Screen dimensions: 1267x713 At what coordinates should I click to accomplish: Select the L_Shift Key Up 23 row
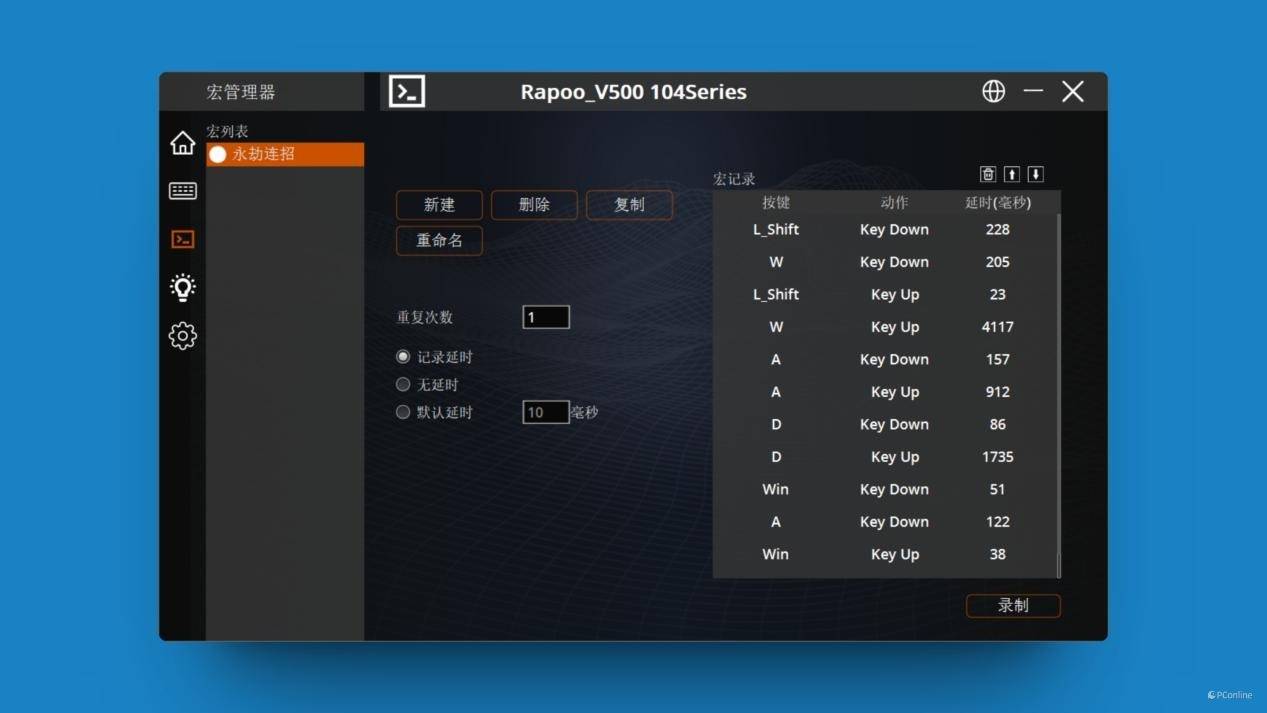pos(885,294)
